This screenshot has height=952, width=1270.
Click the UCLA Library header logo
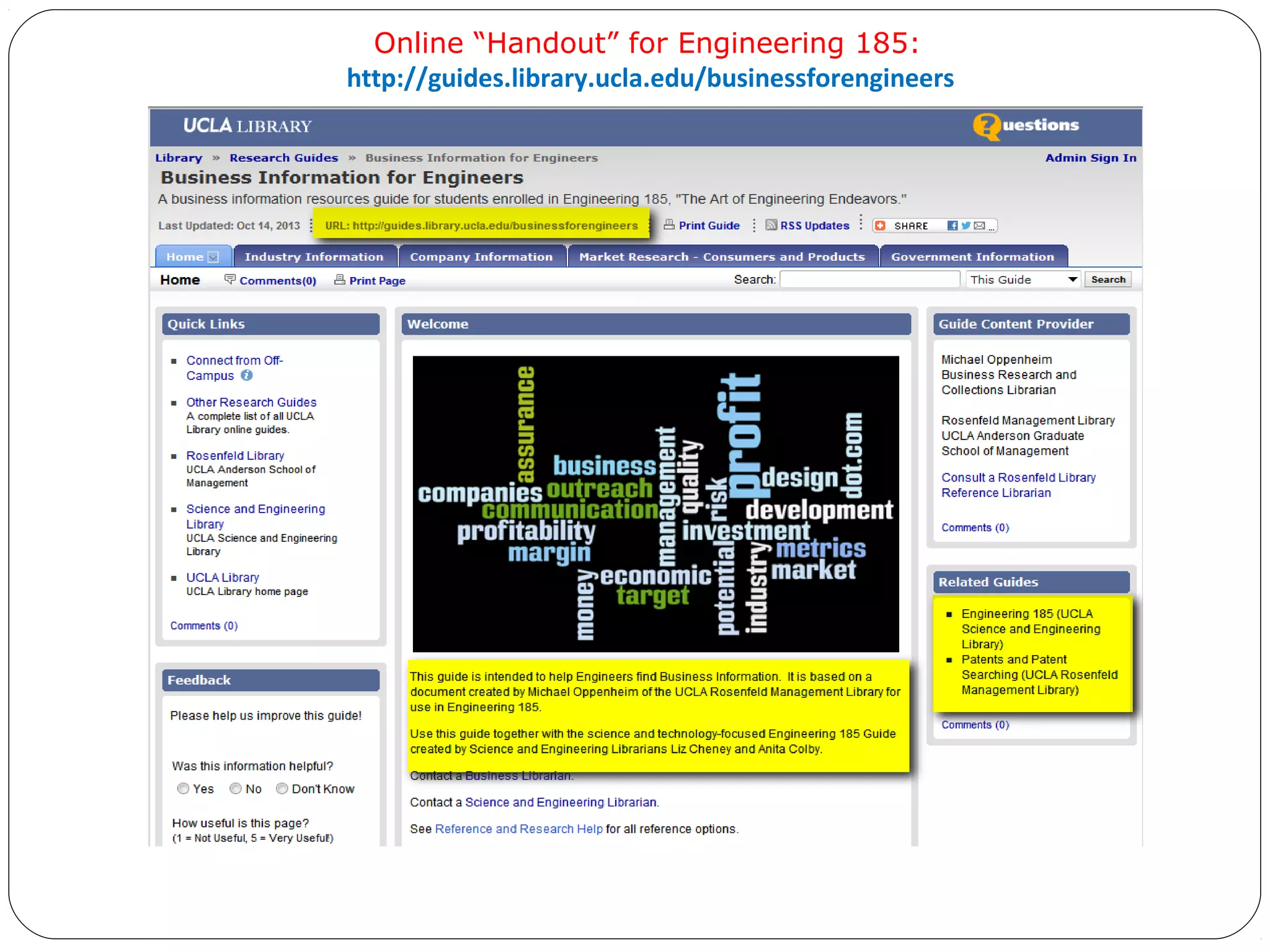point(247,126)
